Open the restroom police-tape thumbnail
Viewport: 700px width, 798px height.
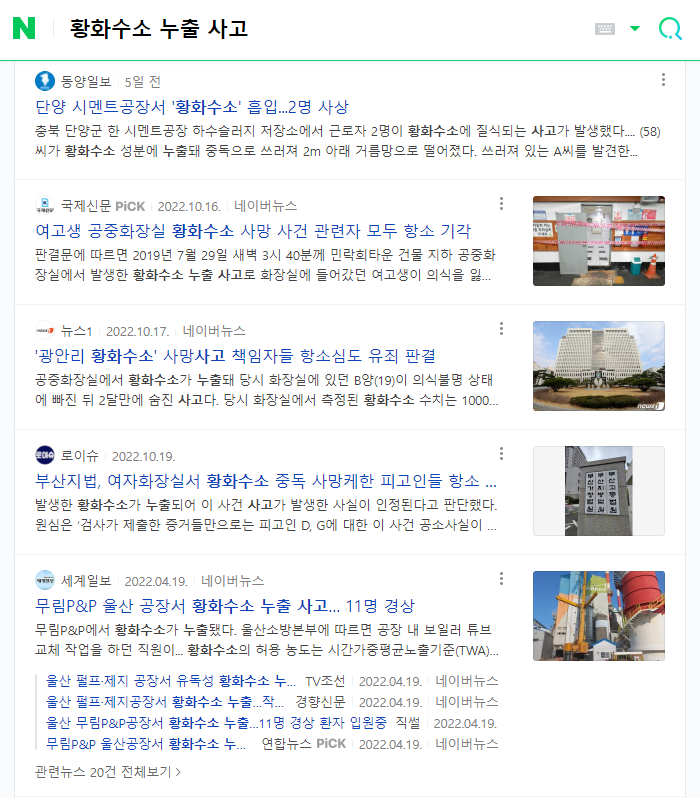599,241
